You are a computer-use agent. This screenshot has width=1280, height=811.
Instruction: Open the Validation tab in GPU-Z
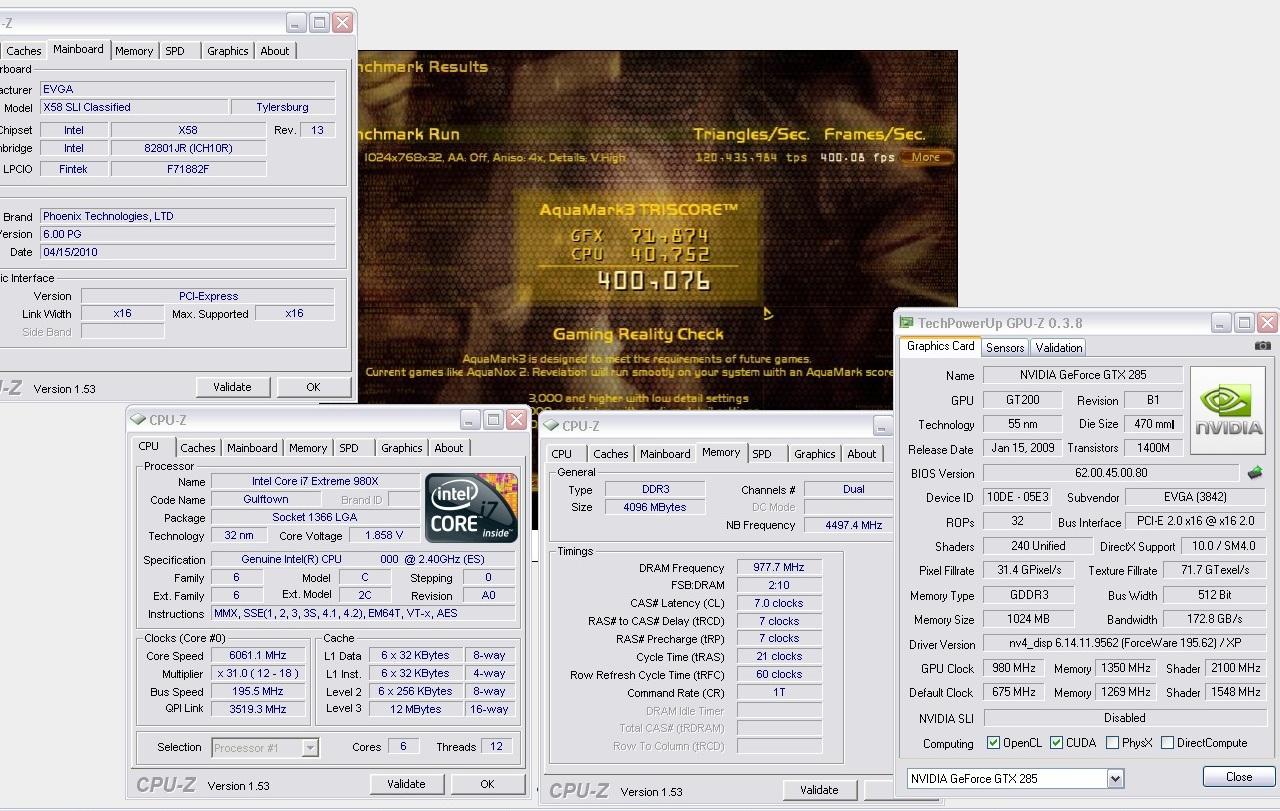(1058, 347)
